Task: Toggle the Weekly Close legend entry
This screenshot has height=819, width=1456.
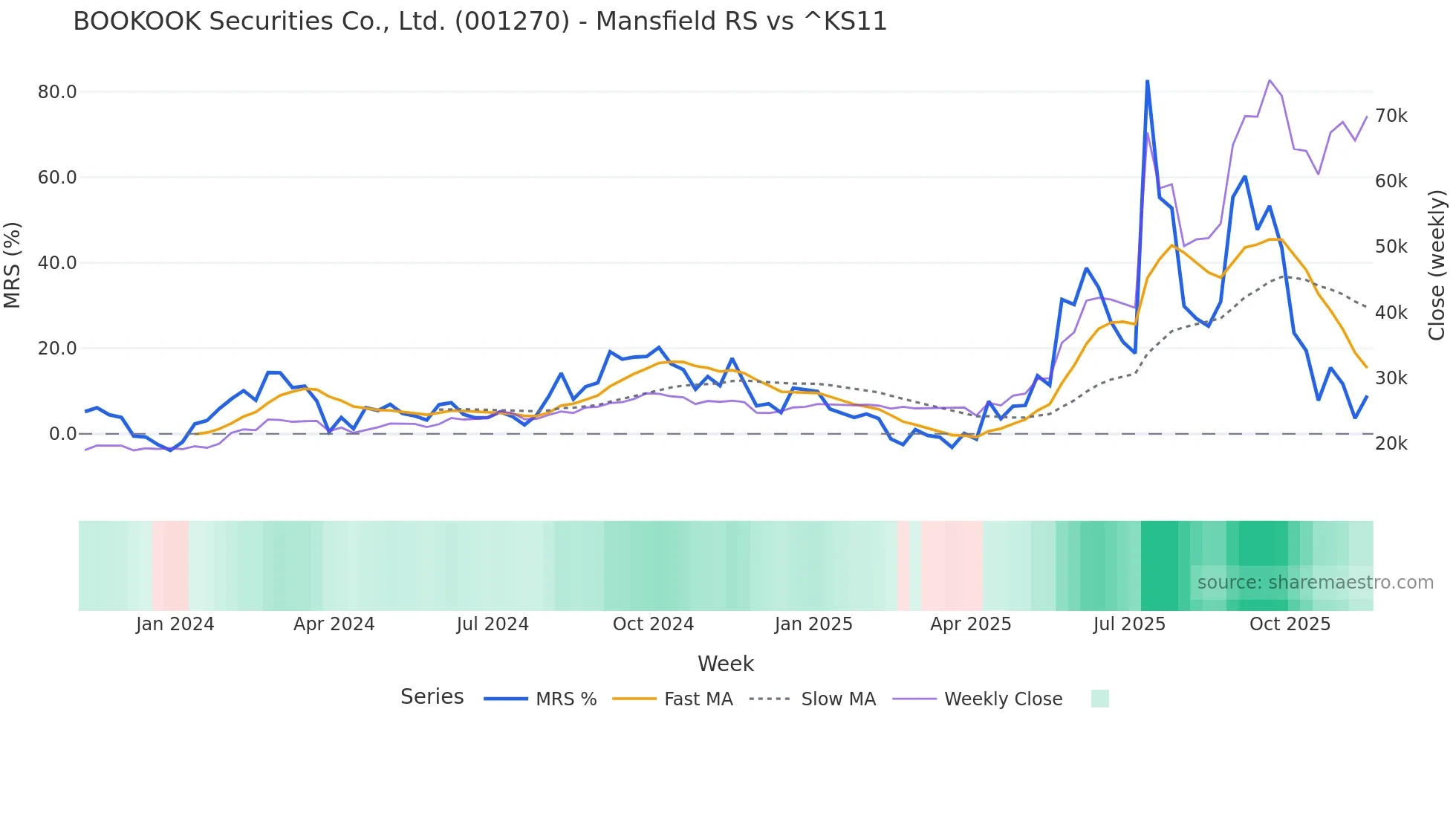Action: click(x=978, y=699)
